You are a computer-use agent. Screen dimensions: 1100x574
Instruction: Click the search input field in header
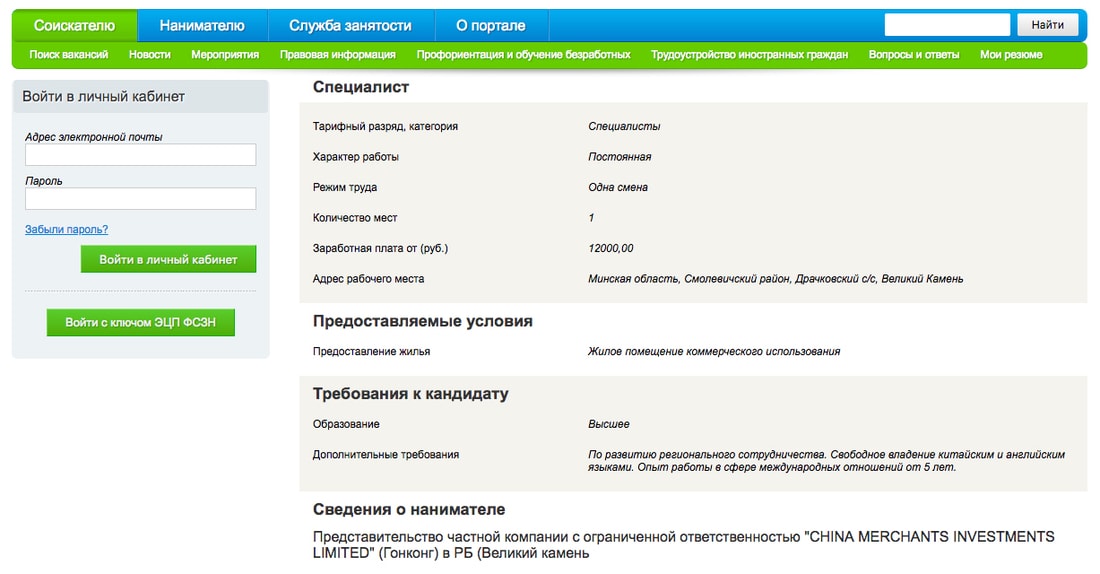pyautogui.click(x=947, y=25)
